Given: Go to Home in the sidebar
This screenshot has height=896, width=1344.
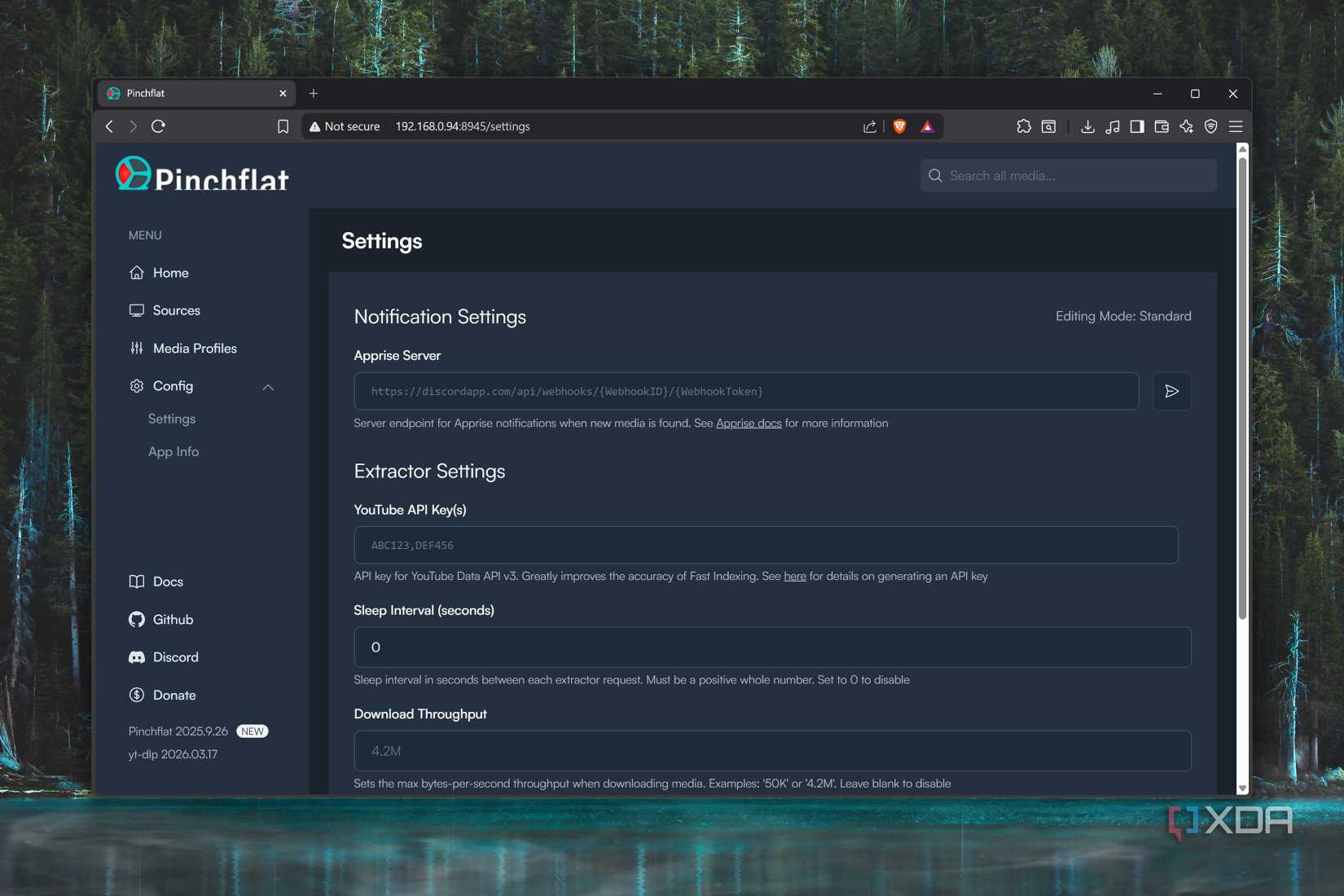Looking at the screenshot, I should (x=159, y=273).
